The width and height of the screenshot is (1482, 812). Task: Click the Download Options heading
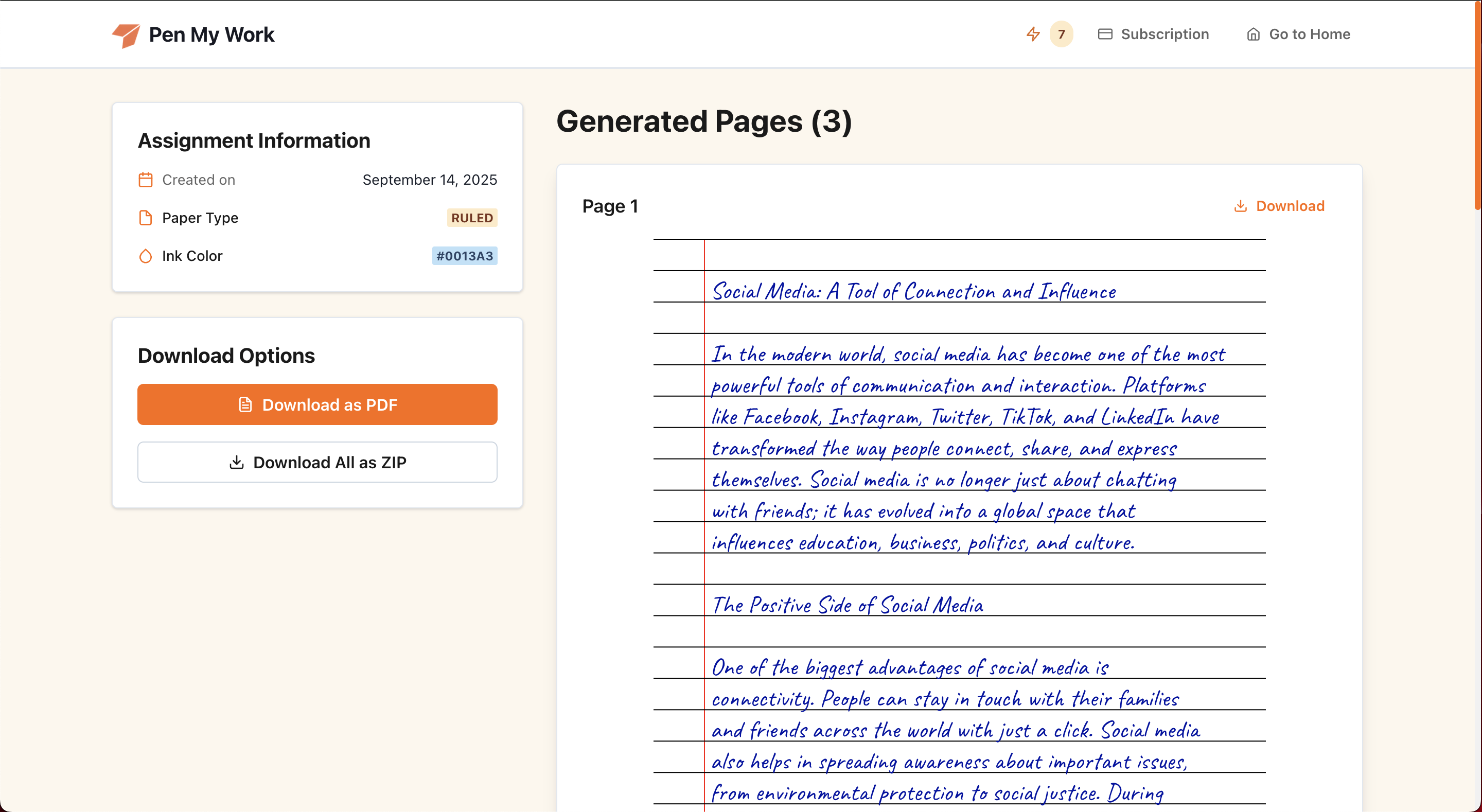pyautogui.click(x=226, y=356)
